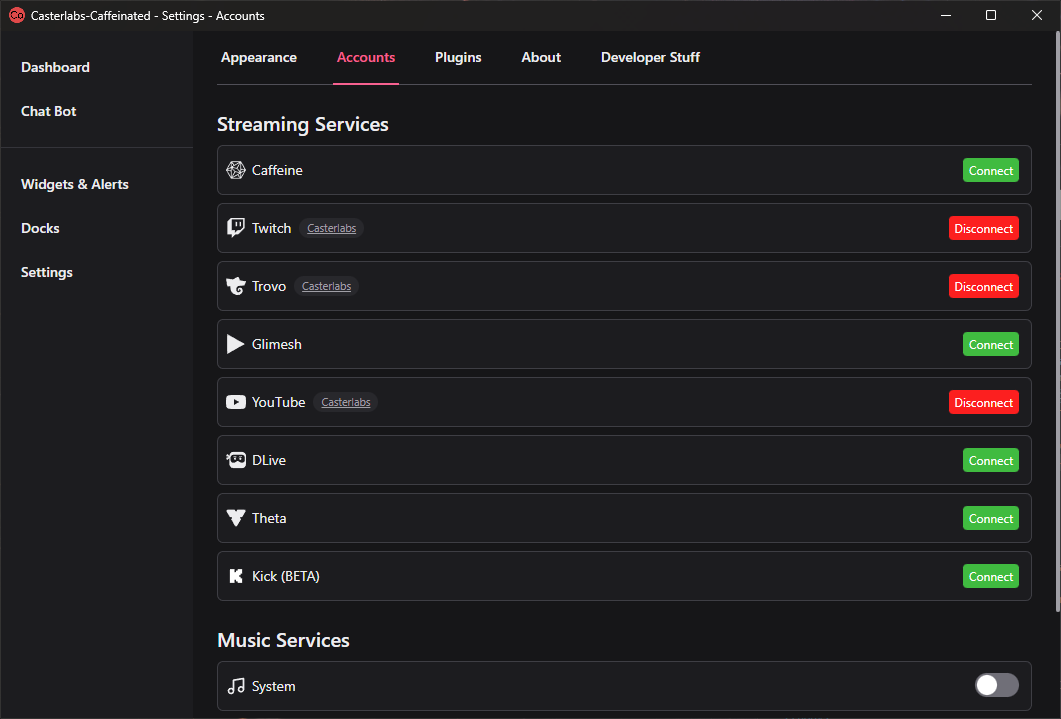Click the Glimesh play-arrow logo
The image size is (1061, 719).
tap(236, 345)
